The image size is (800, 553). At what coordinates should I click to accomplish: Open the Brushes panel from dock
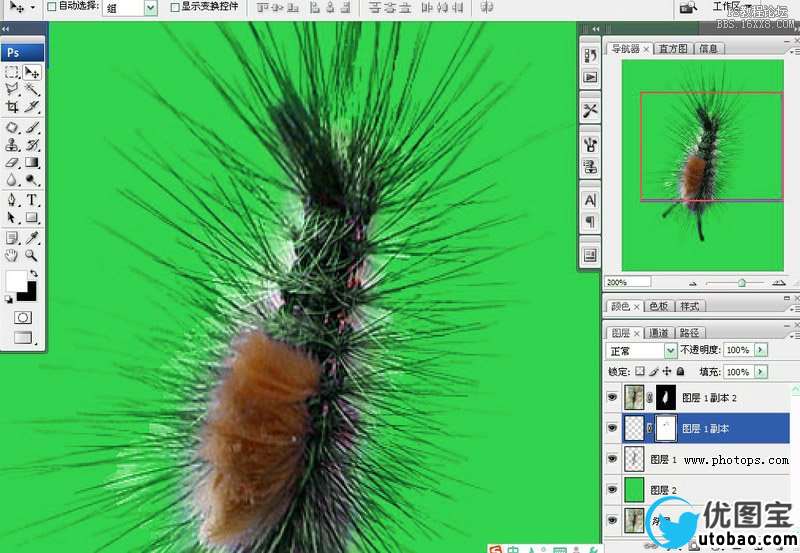click(x=590, y=145)
